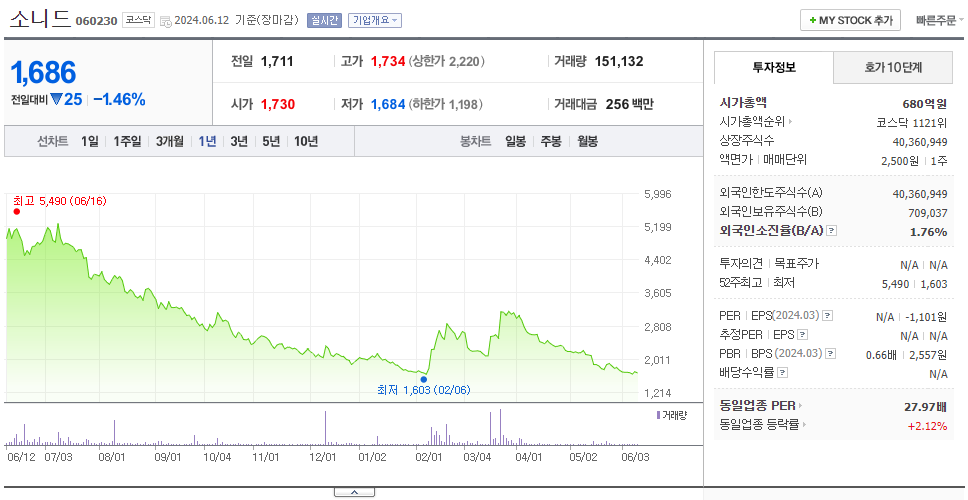Select the 일봉 candle chart

(515, 141)
